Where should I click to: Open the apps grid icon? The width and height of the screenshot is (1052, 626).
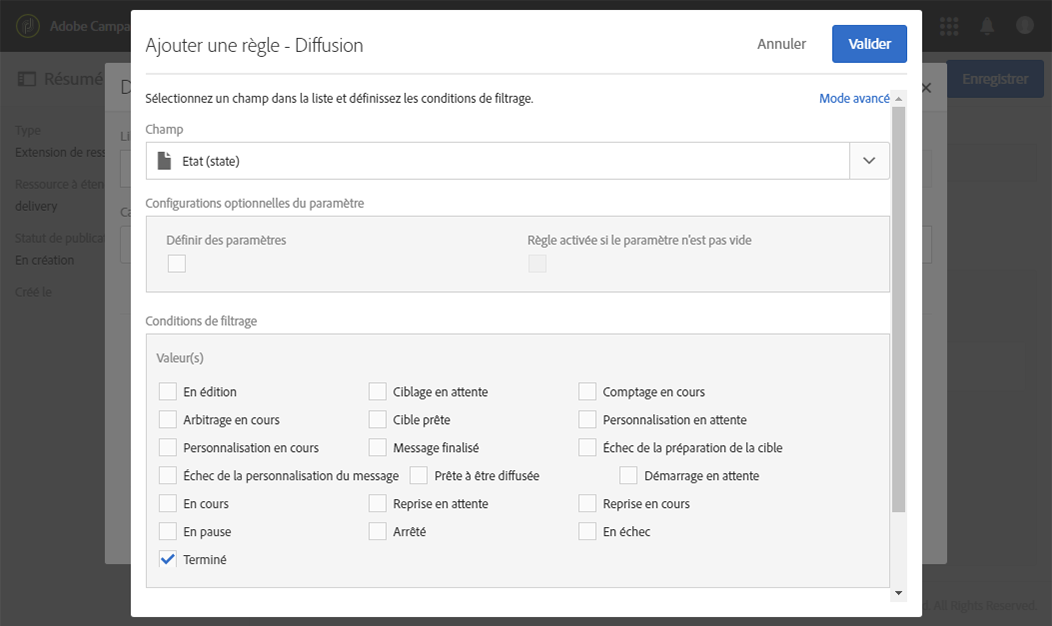tap(949, 25)
